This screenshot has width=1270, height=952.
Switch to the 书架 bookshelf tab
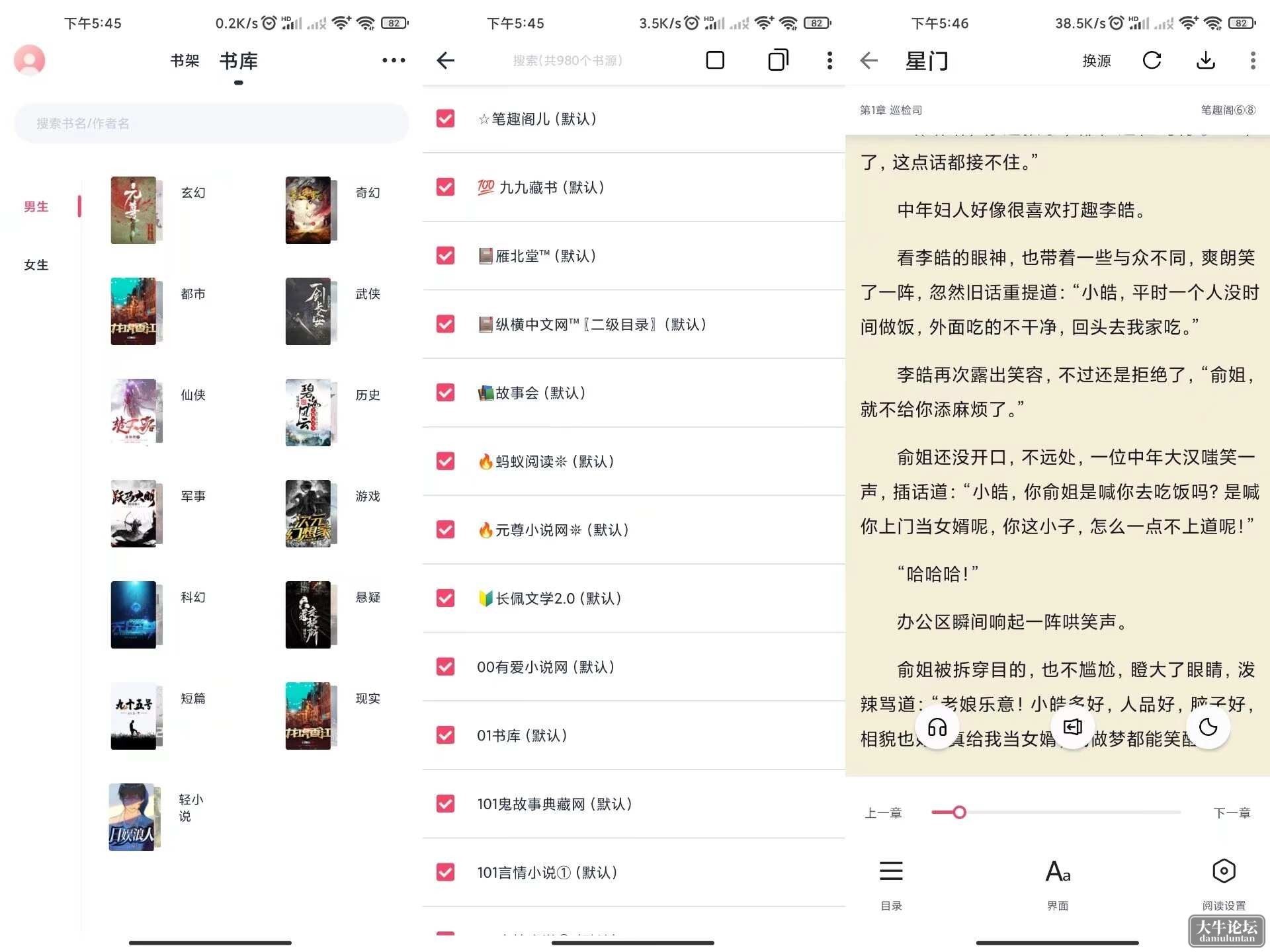(x=185, y=61)
